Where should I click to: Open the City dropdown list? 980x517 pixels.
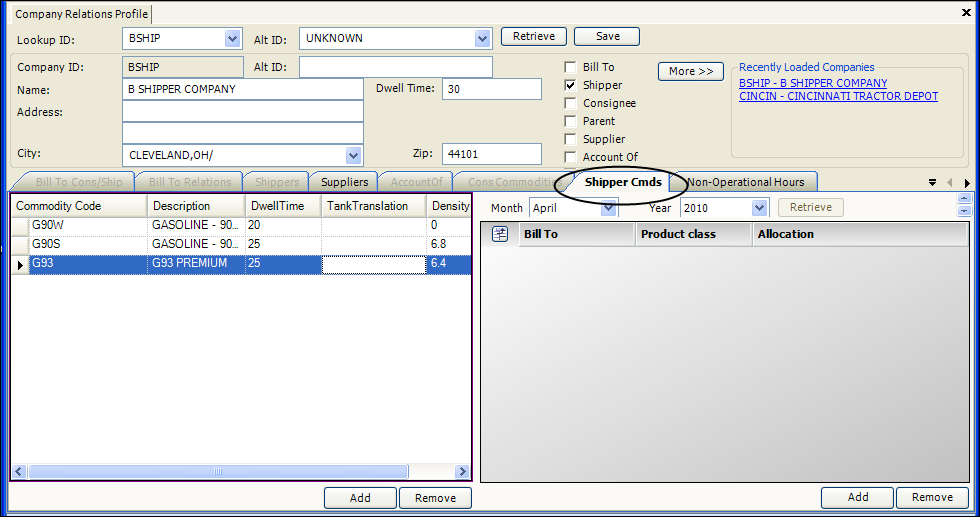[353, 155]
